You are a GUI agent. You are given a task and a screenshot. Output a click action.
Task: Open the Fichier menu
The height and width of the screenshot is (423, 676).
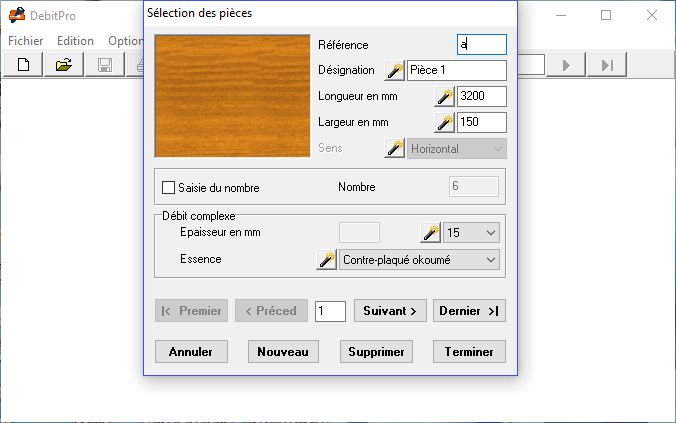(25, 41)
